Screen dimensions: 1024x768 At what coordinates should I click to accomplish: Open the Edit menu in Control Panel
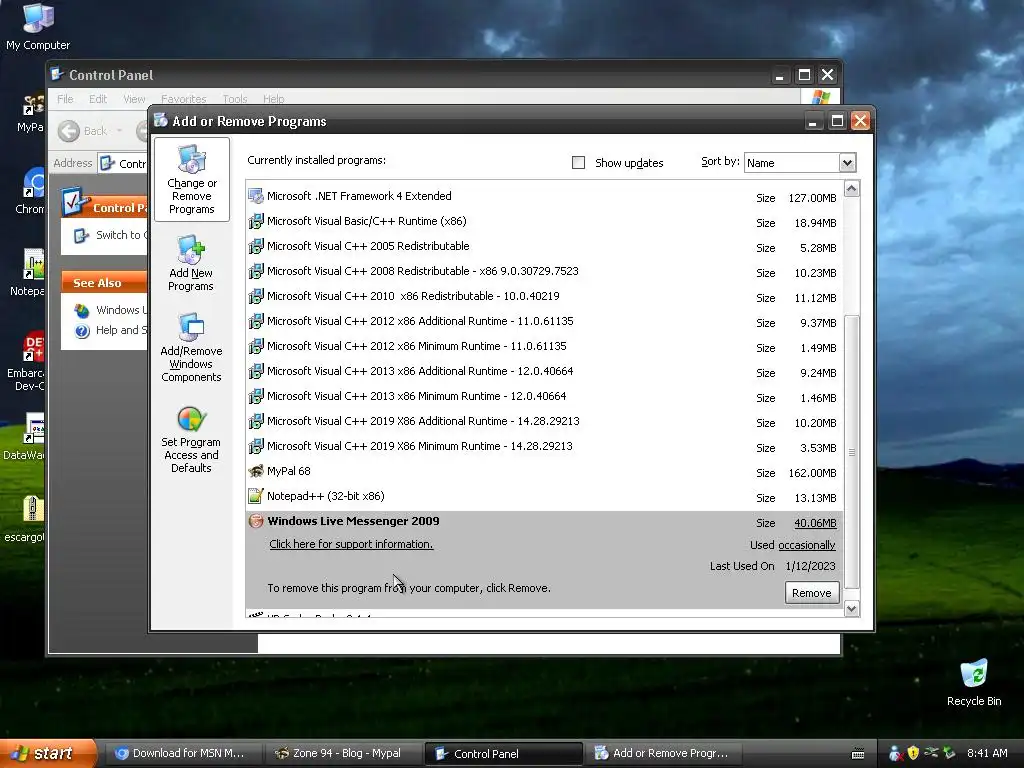click(98, 99)
